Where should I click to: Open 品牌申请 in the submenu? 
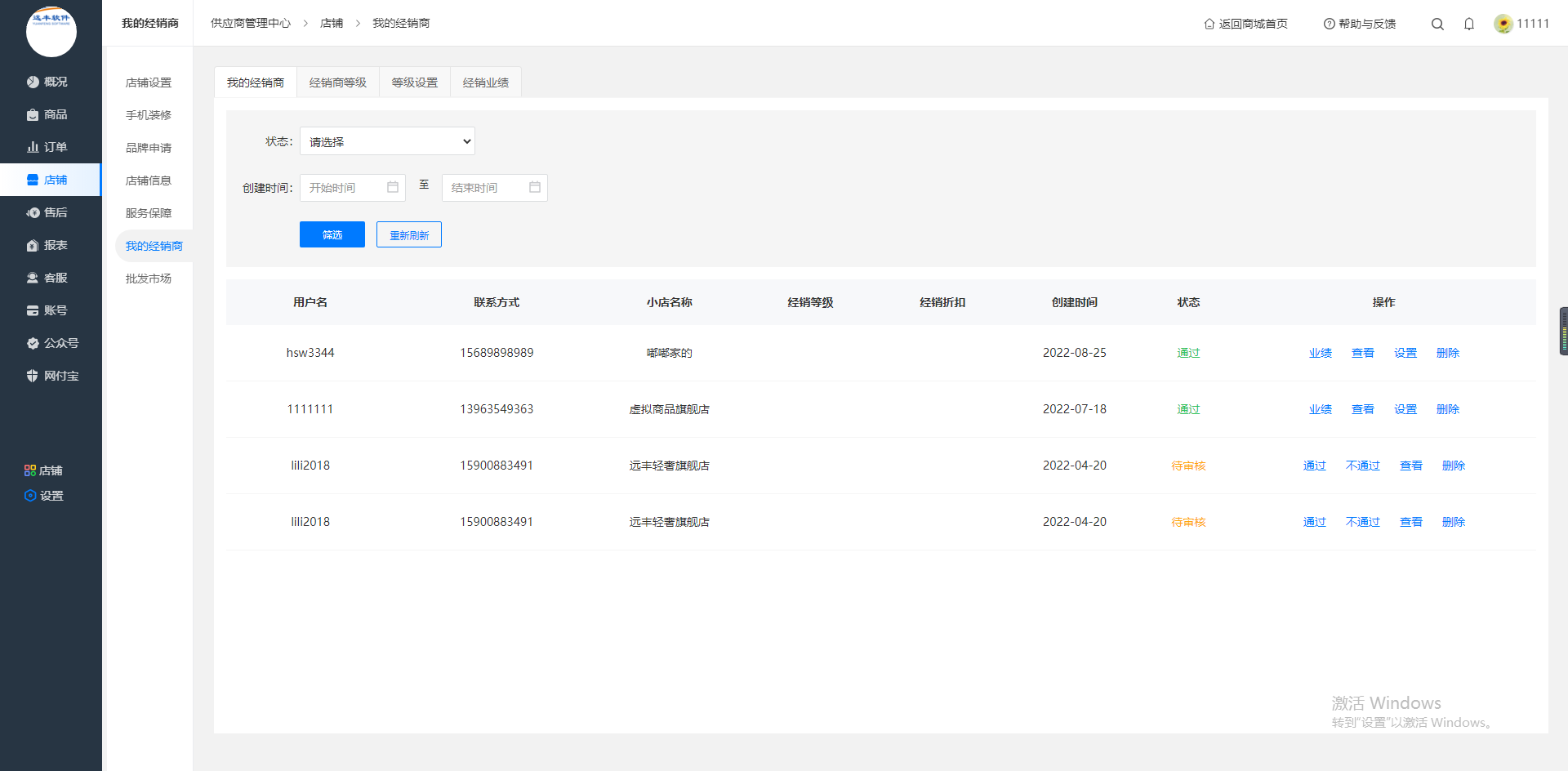(149, 148)
